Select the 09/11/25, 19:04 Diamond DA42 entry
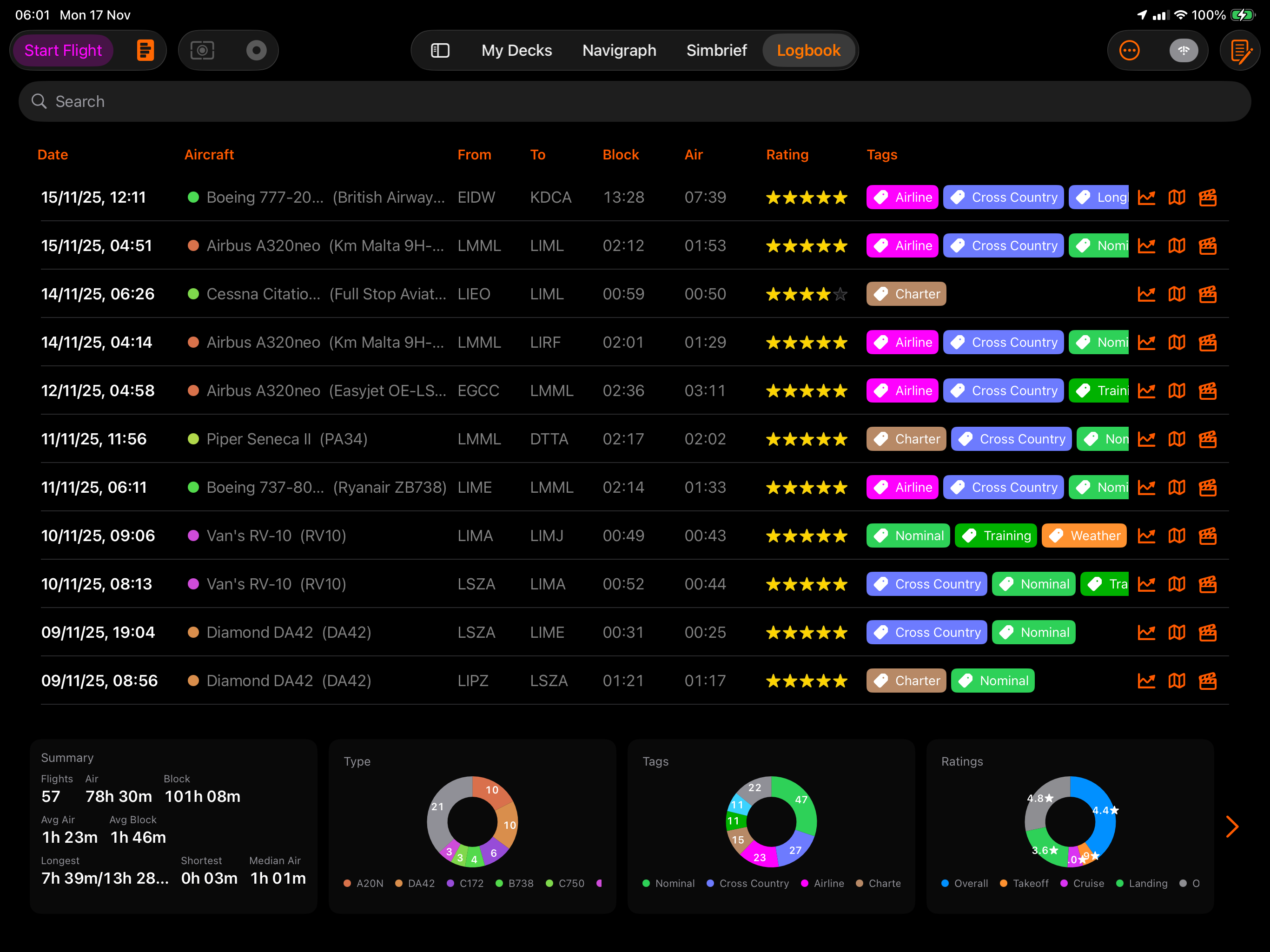The image size is (1270, 952). click(x=635, y=632)
